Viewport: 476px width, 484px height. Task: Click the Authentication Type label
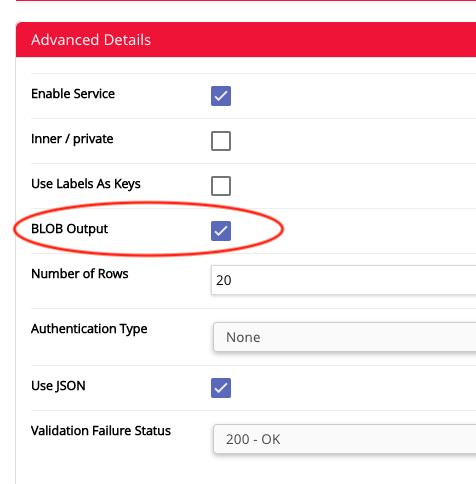pos(89,329)
